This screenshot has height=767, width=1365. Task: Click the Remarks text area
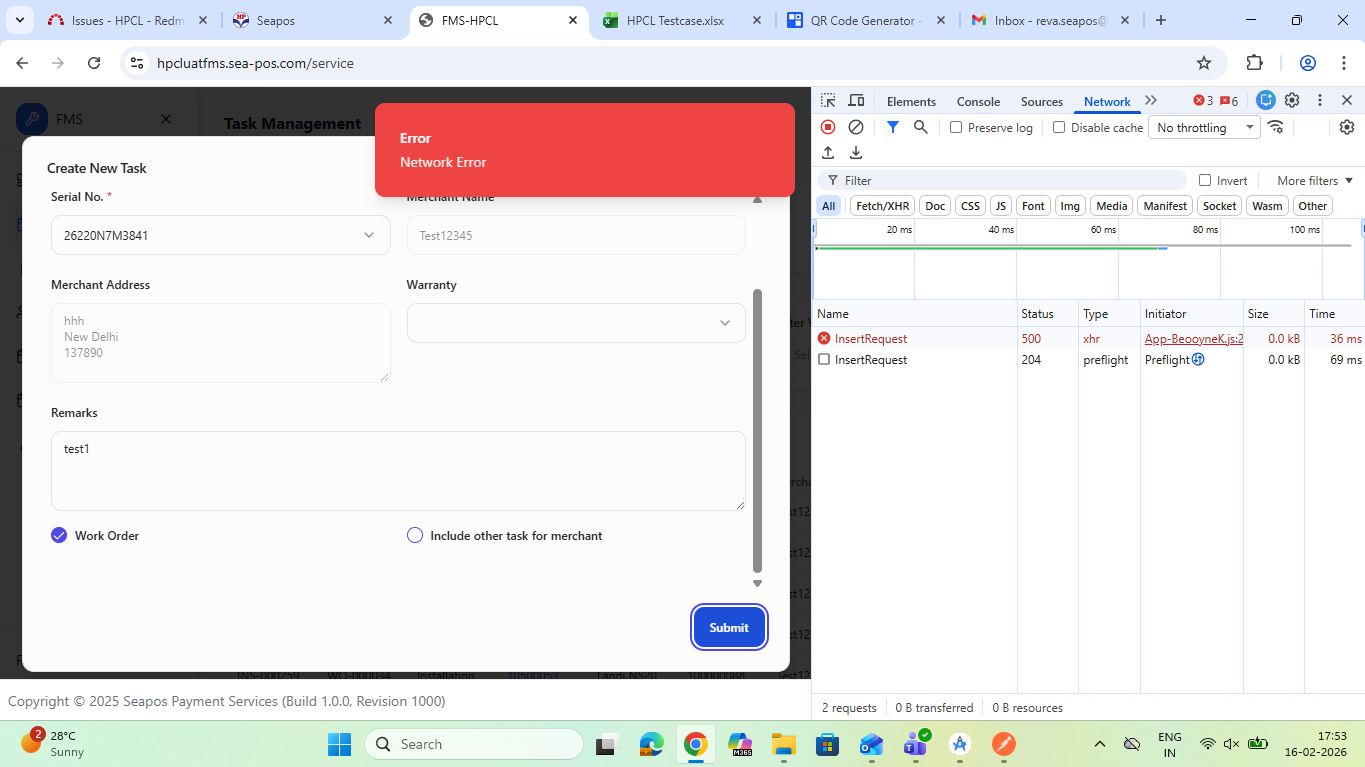(x=398, y=470)
